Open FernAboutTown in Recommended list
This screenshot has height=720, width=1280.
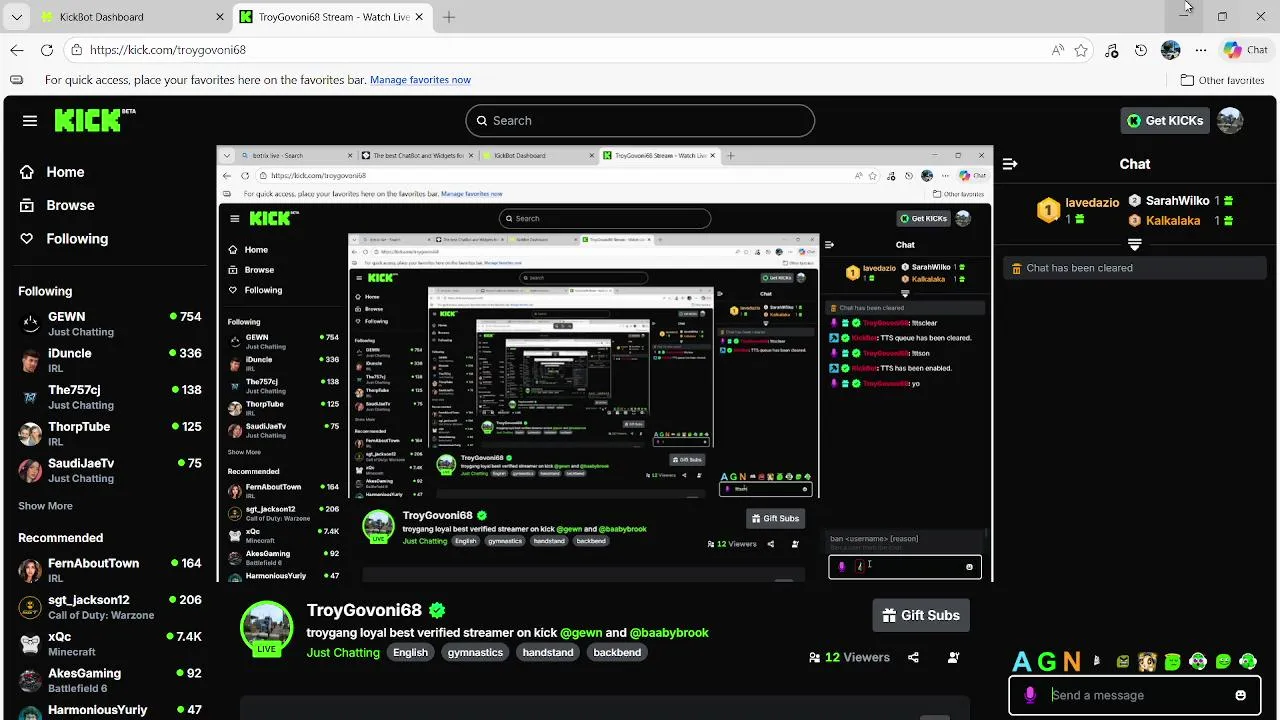(110, 570)
